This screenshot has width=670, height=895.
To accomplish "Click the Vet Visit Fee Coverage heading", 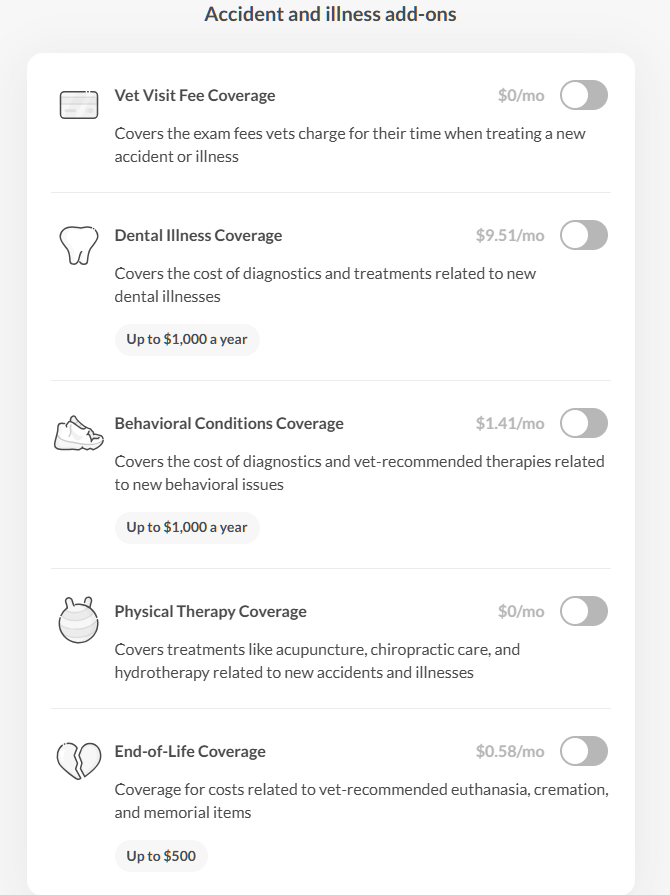I will tap(195, 95).
